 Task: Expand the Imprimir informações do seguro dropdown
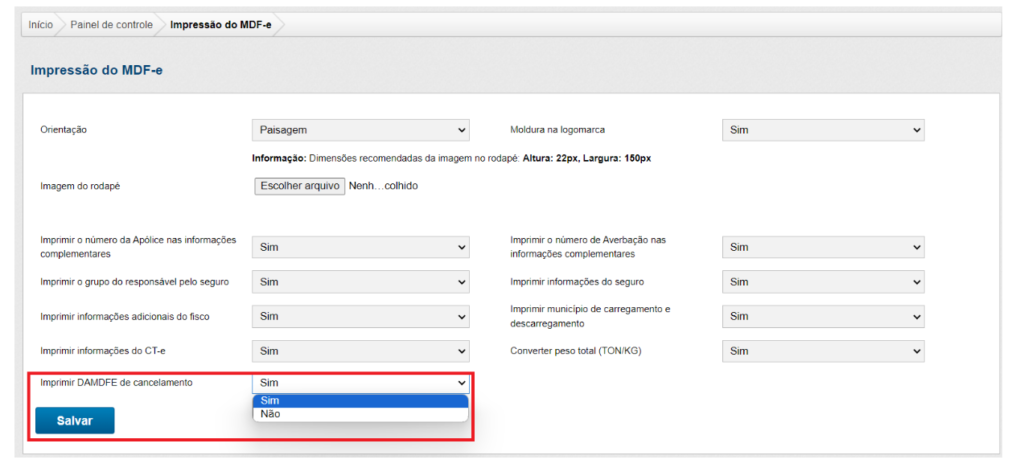pyautogui.click(x=822, y=282)
